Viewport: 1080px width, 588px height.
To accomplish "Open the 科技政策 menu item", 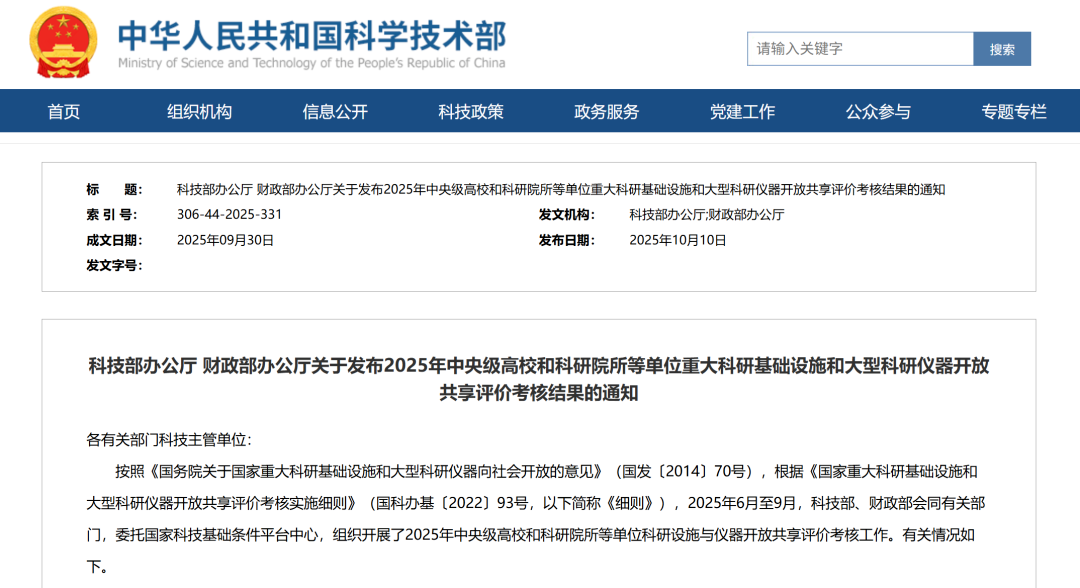I will (471, 111).
